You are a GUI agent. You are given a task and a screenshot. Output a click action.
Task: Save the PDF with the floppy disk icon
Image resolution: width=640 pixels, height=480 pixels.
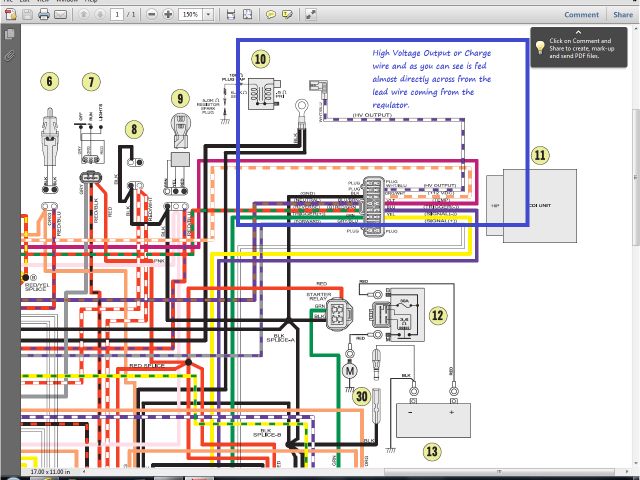click(25, 15)
